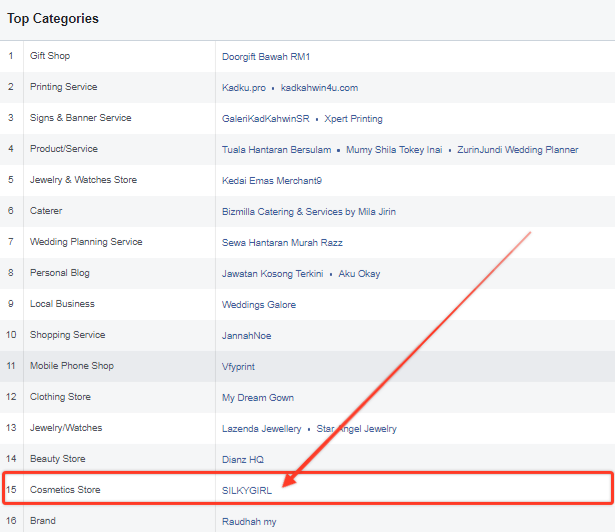The width and height of the screenshot is (615, 532).
Task: Open the Kadku.pro page link
Action: (244, 87)
